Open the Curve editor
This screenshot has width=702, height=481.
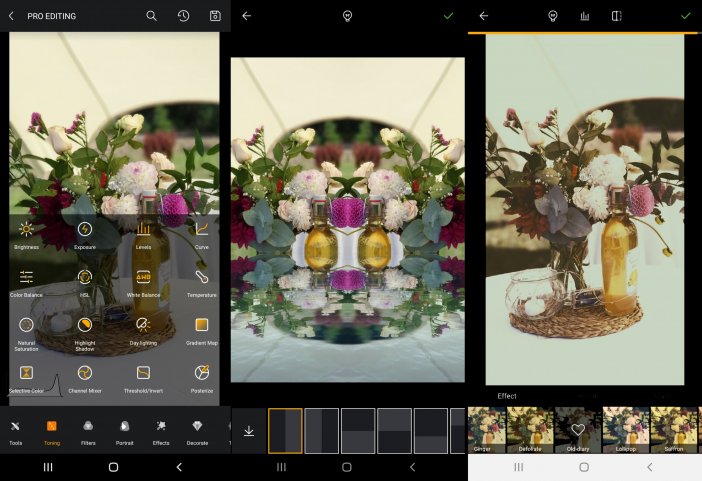coord(201,235)
